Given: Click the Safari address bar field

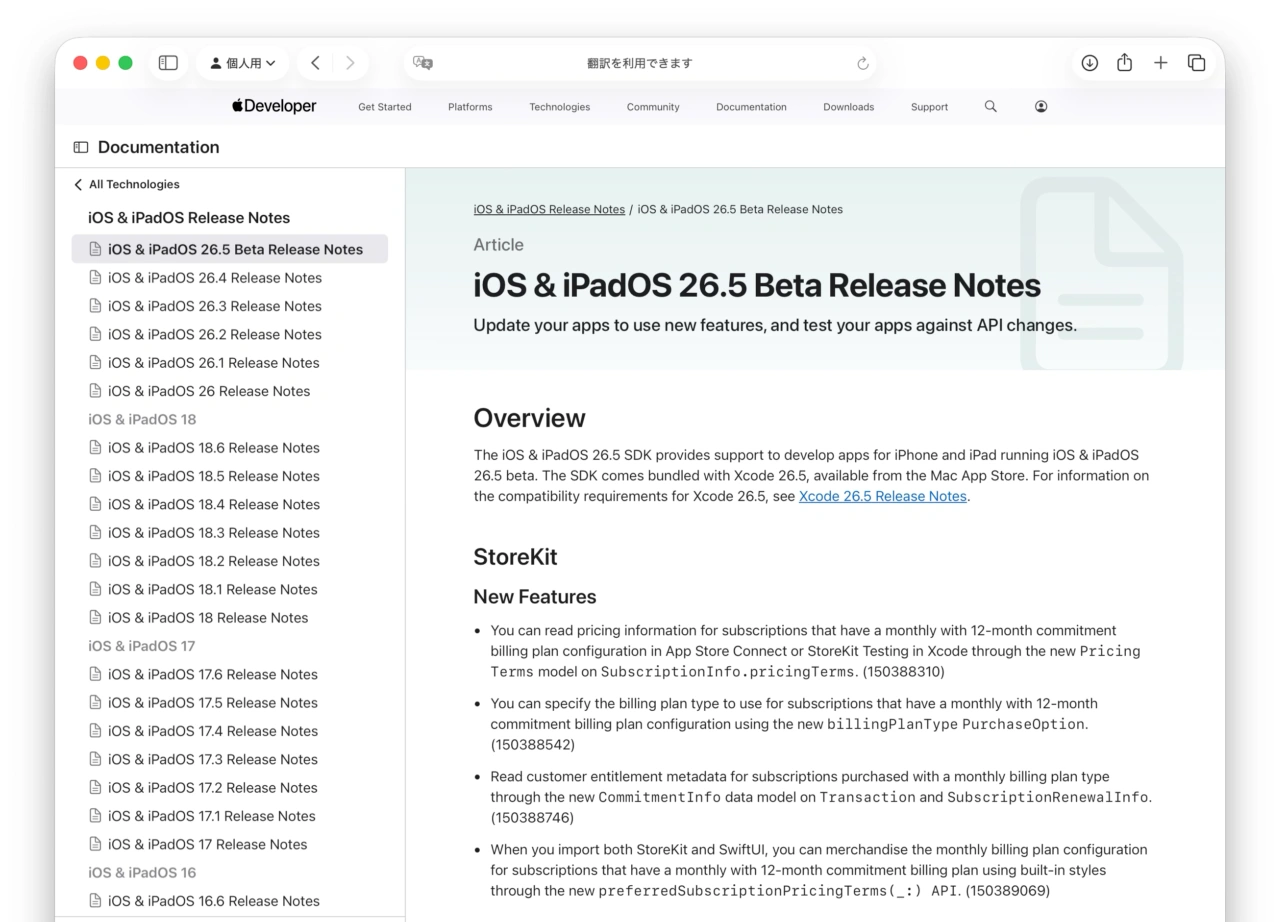Looking at the screenshot, I should pos(640,63).
